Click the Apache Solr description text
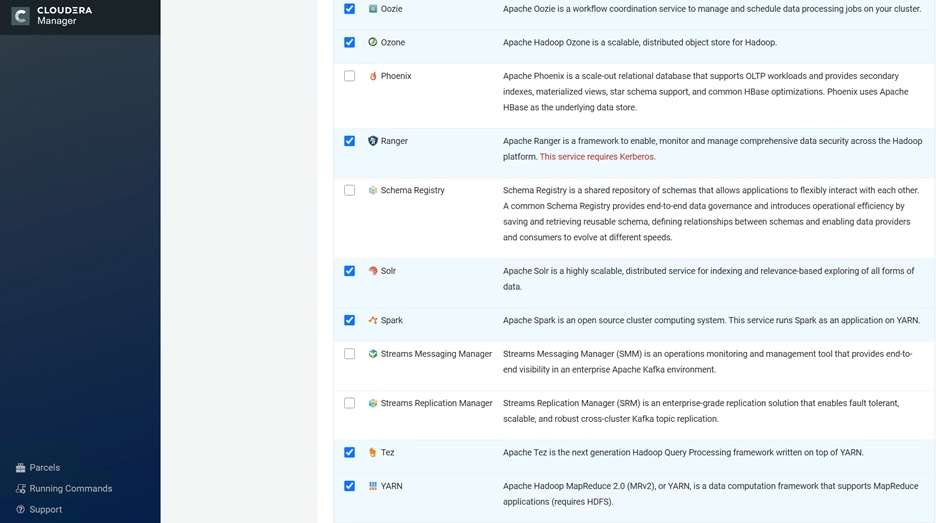 pyautogui.click(x=708, y=278)
